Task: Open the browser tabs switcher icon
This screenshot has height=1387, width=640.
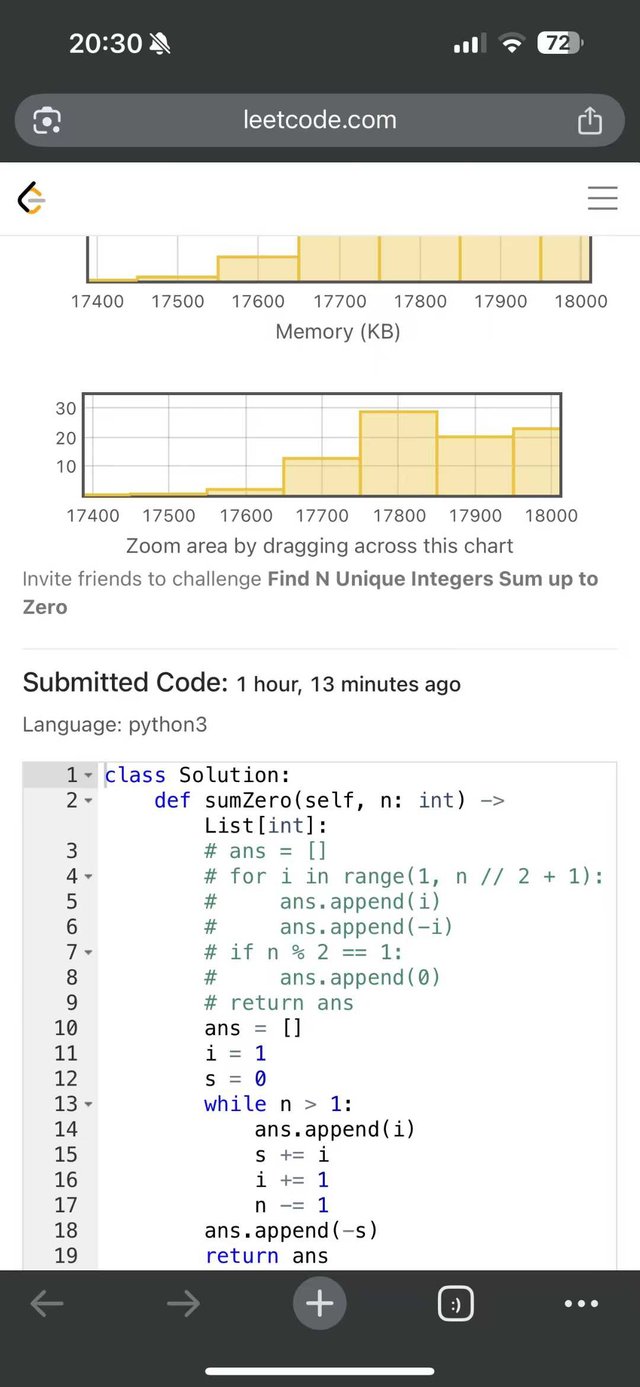Action: [456, 1303]
